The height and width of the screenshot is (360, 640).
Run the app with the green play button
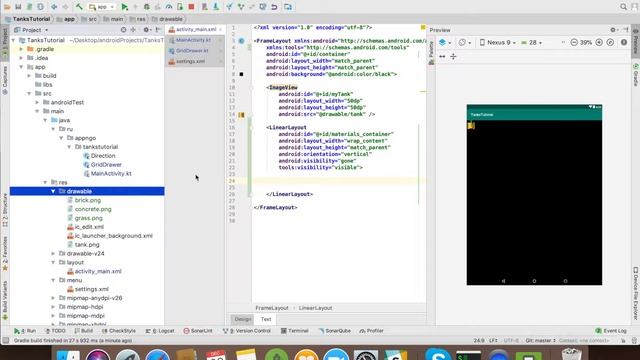click(x=124, y=7)
